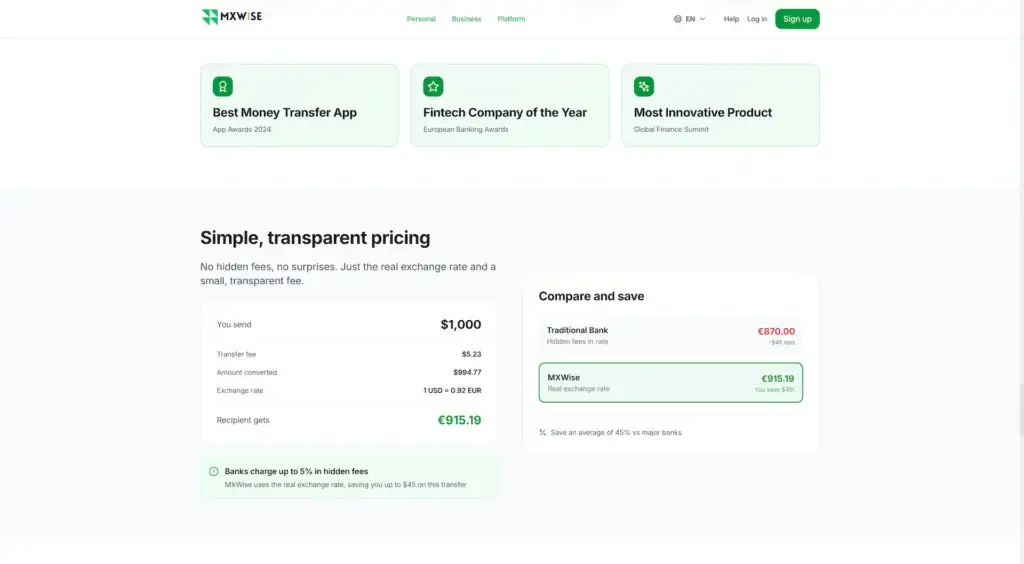
Task: Open the Business menu
Action: click(466, 19)
